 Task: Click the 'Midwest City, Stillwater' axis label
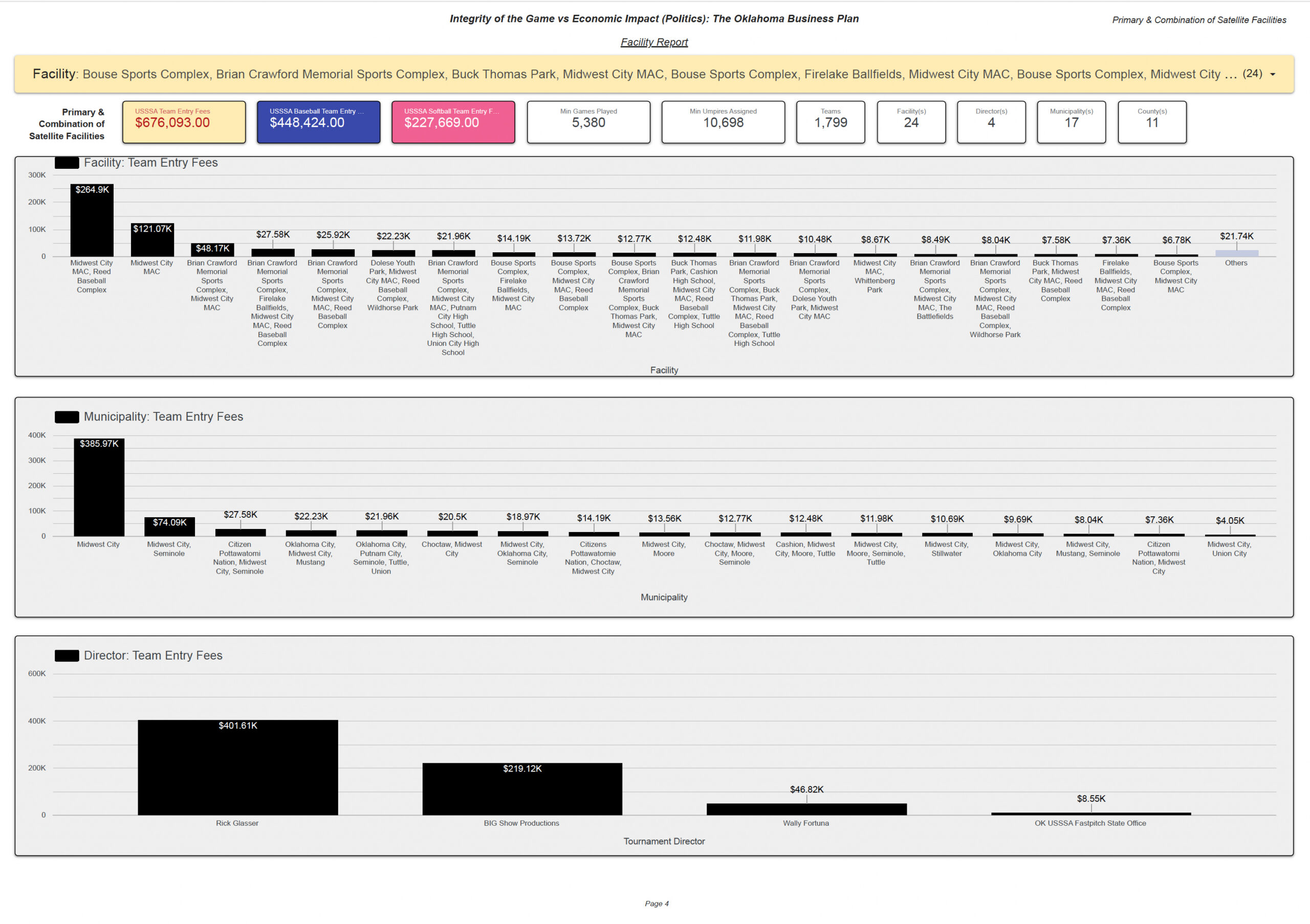point(947,548)
